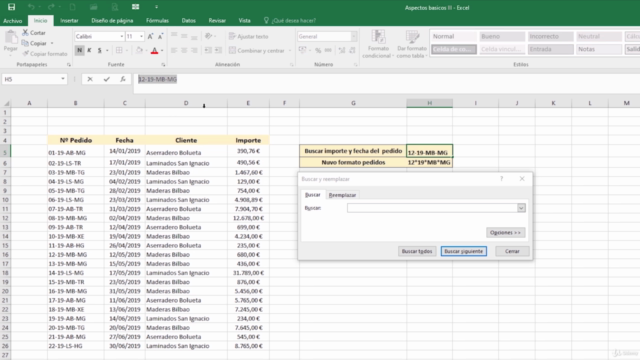This screenshot has width=640, height=360.
Task: Confirm entry with formula bar checkmark
Action: click(107, 79)
